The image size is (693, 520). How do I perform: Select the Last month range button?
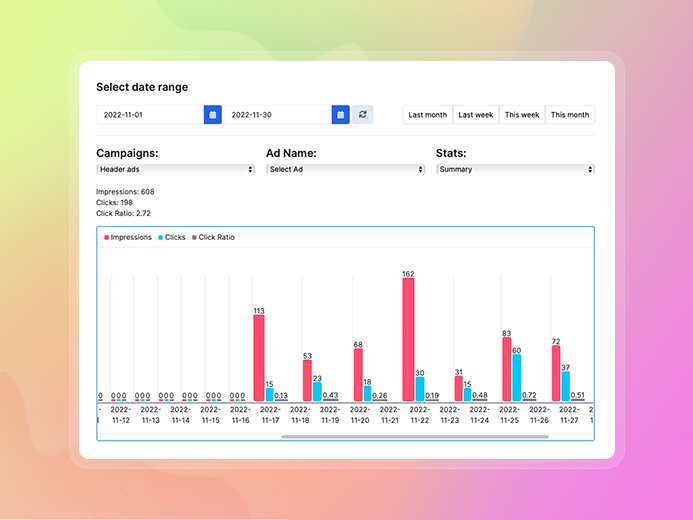pos(427,115)
